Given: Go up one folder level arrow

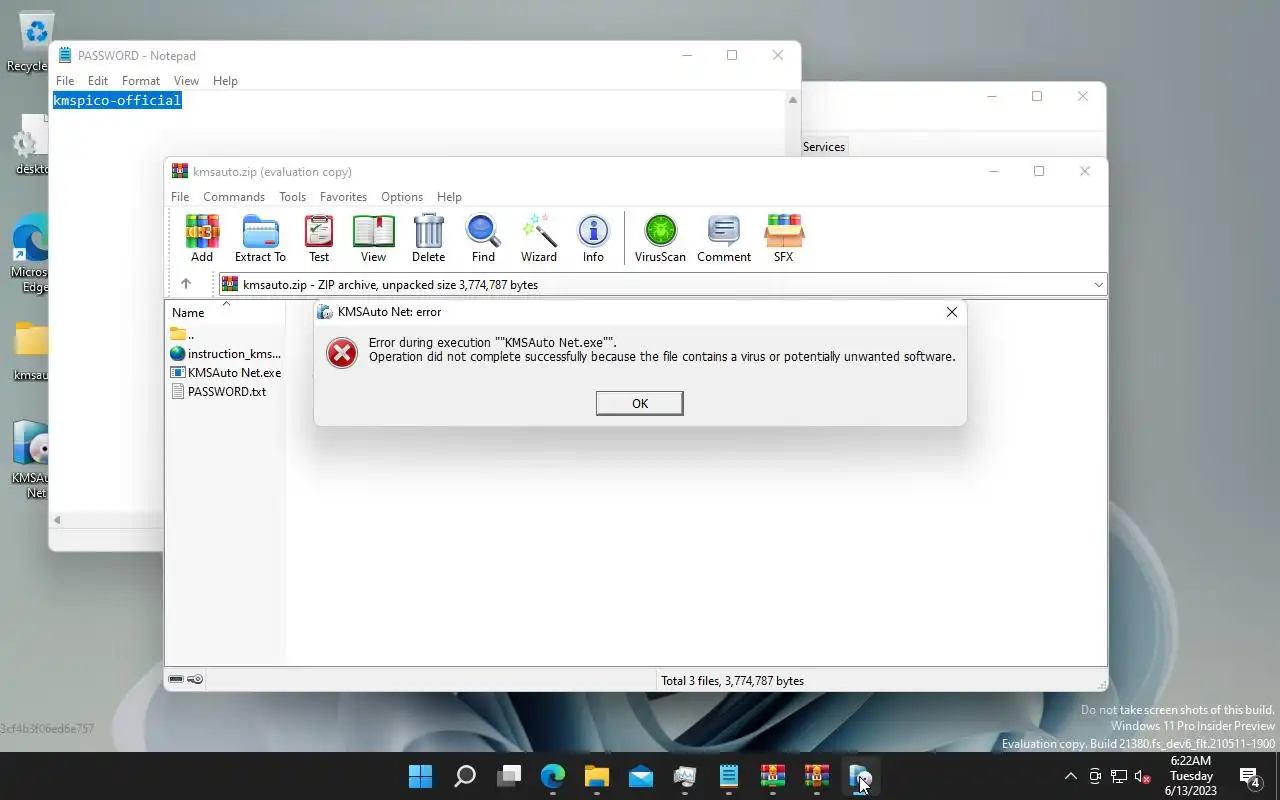Looking at the screenshot, I should (186, 284).
